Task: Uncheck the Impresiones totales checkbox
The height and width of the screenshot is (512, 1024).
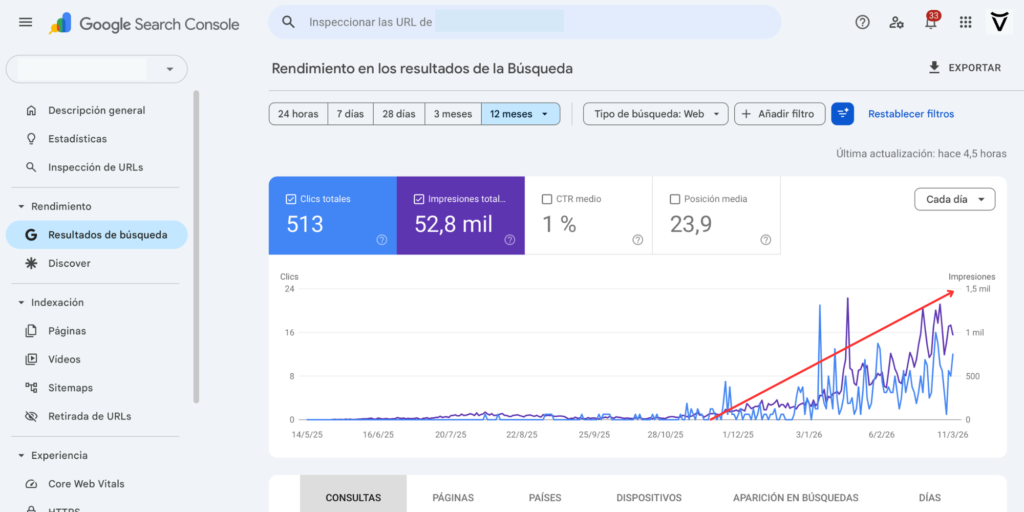Action: (x=419, y=199)
